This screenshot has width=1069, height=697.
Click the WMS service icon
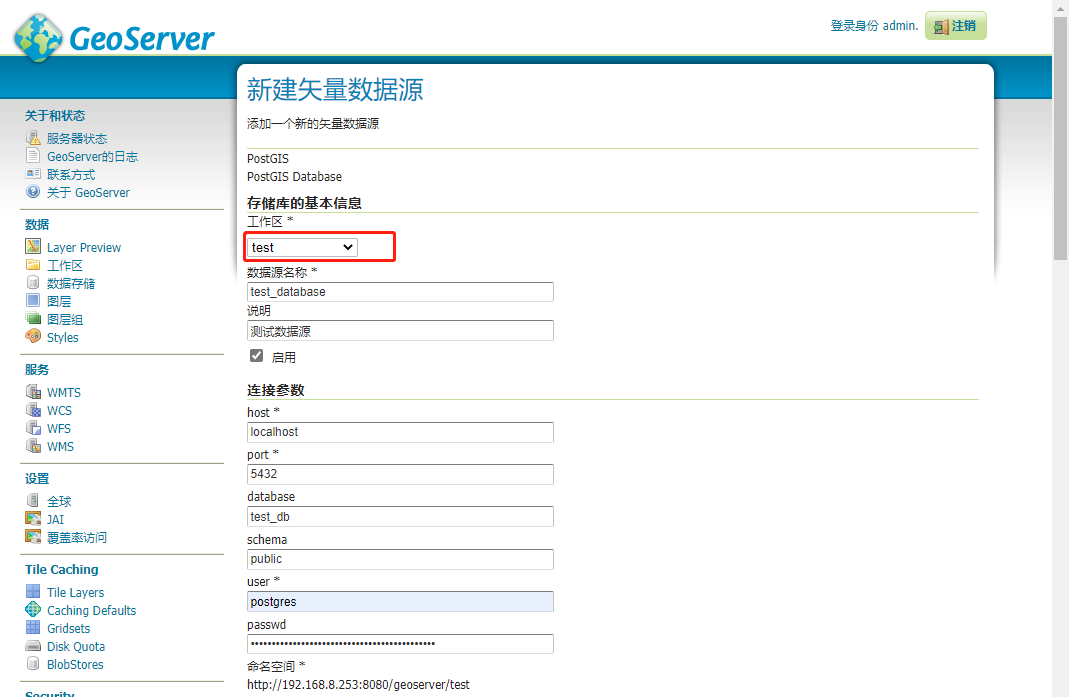pos(33,445)
